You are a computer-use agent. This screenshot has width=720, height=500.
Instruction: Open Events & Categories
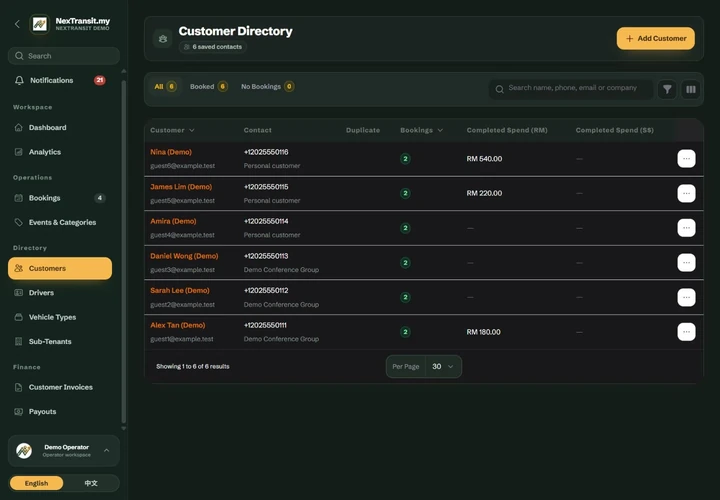click(x=60, y=222)
